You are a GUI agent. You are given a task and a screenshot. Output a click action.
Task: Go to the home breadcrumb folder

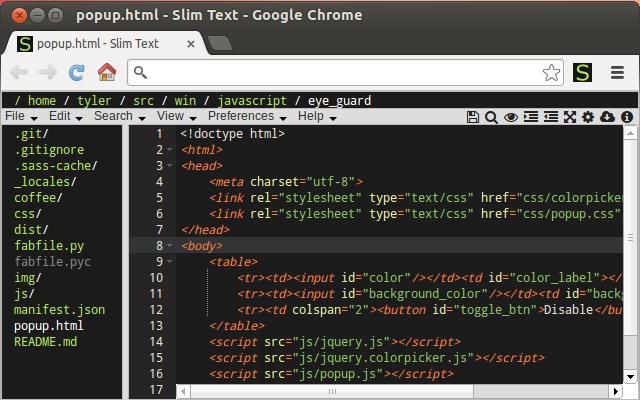pyautogui.click(x=42, y=100)
